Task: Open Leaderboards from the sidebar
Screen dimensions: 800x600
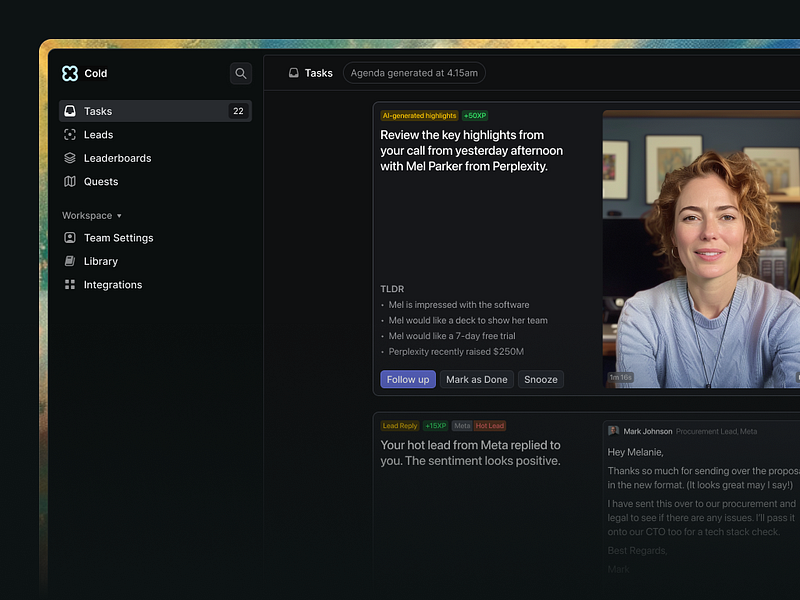Action: click(x=156, y=158)
